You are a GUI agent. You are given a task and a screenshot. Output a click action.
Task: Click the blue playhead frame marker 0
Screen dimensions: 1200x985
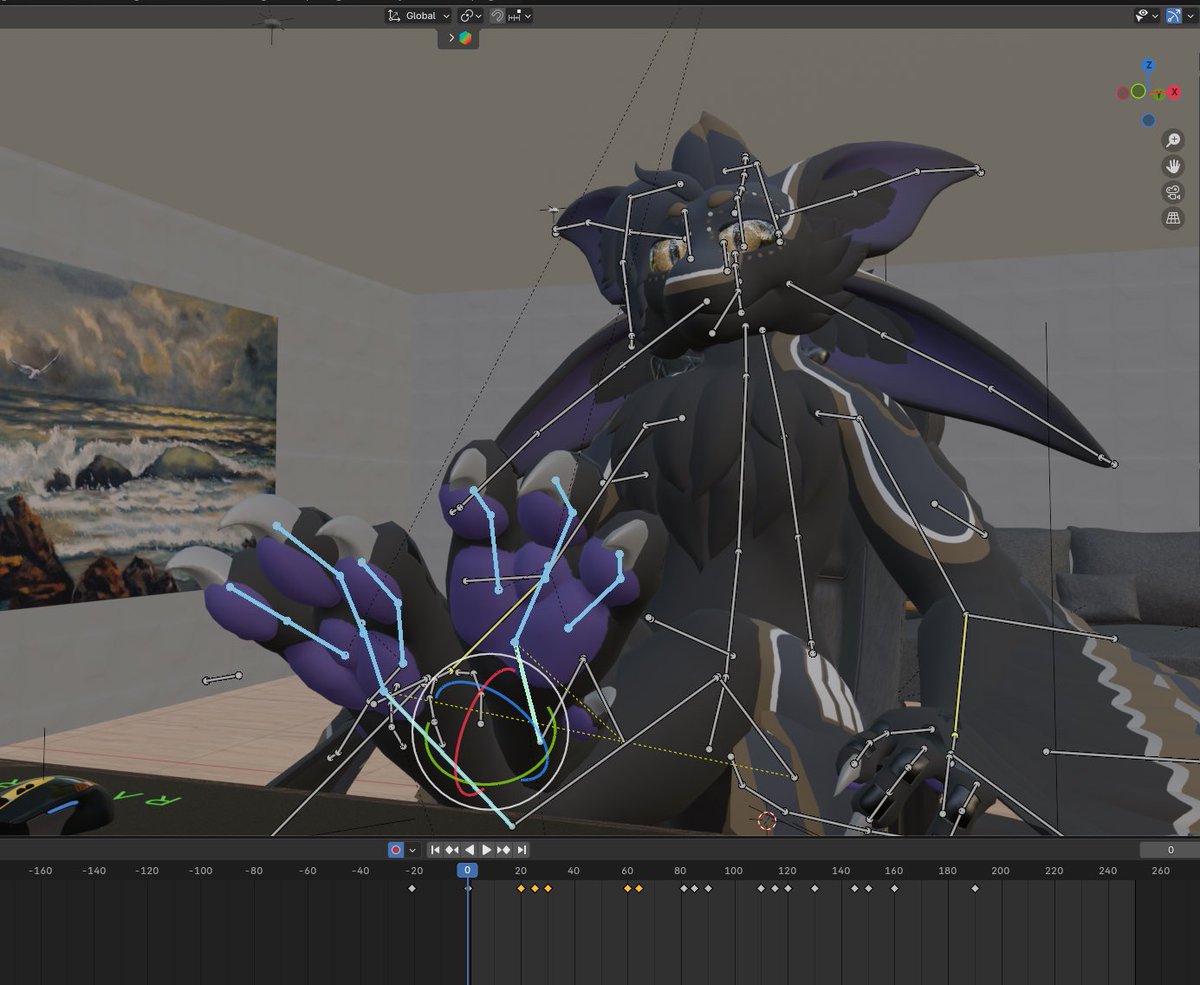(467, 871)
